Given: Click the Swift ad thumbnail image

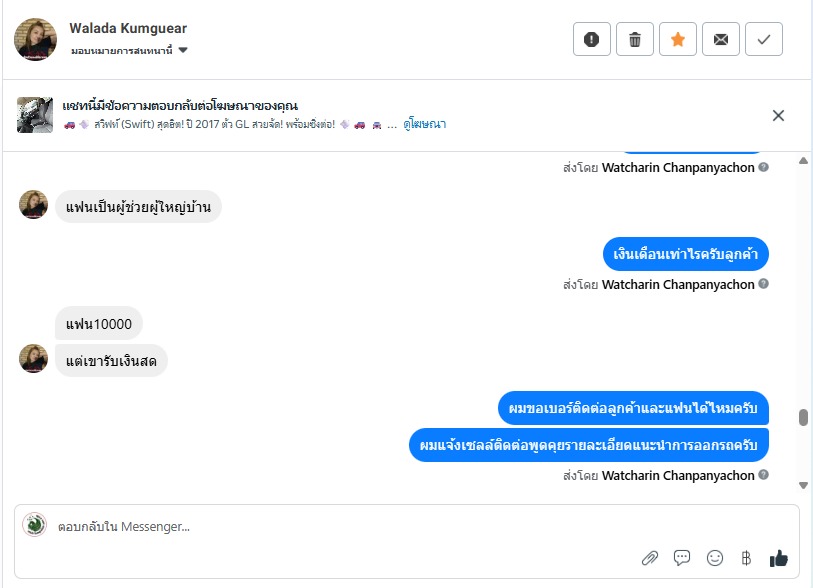Looking at the screenshot, I should click(x=35, y=115).
